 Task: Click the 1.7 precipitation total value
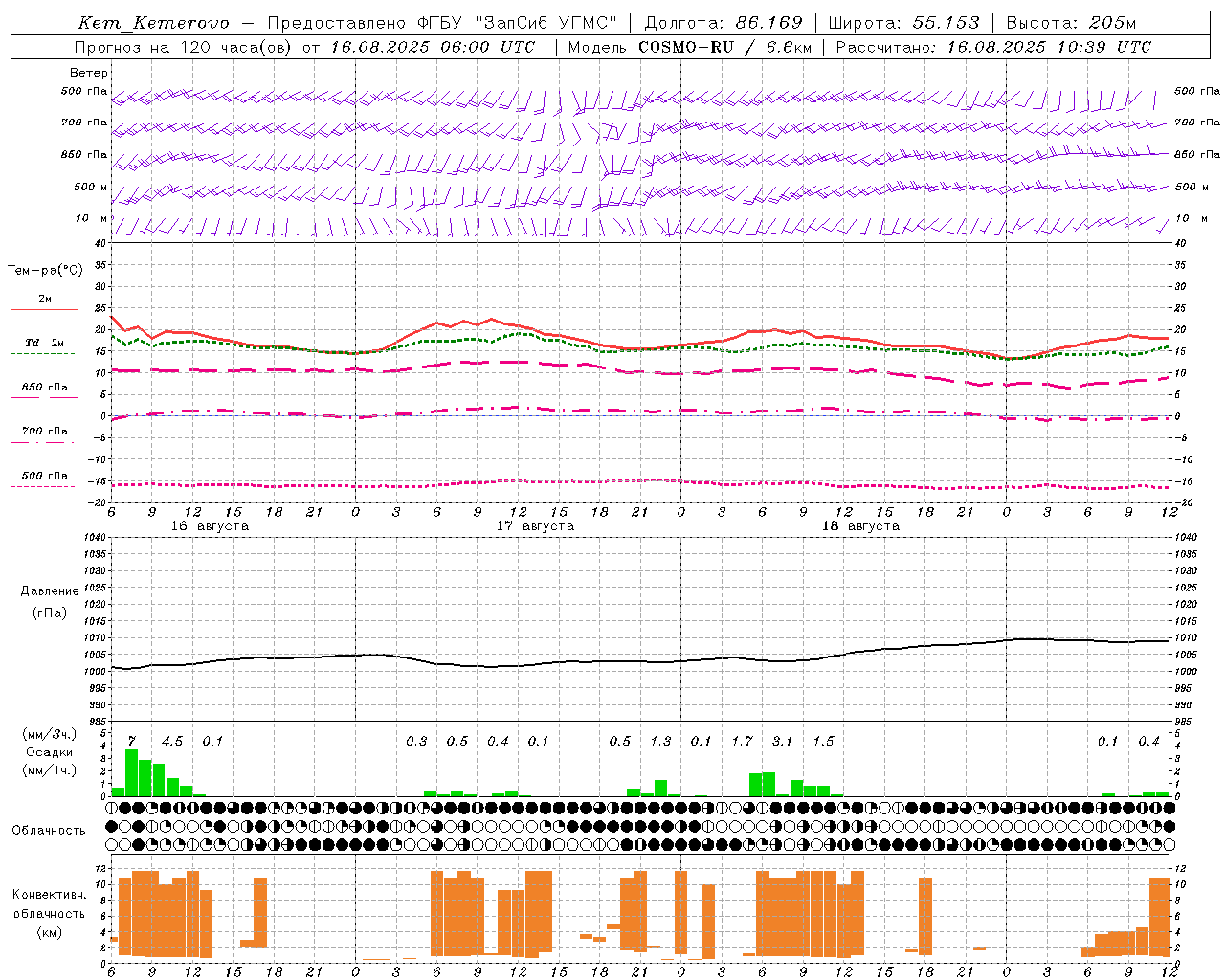tap(742, 741)
